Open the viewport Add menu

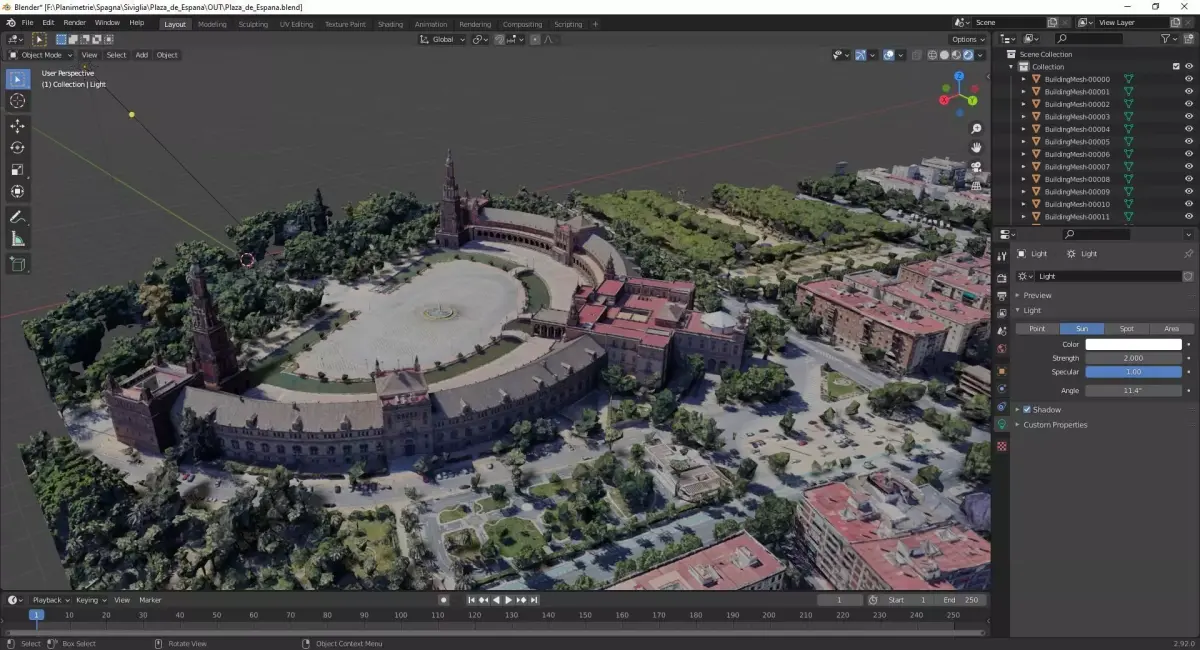tap(141, 55)
